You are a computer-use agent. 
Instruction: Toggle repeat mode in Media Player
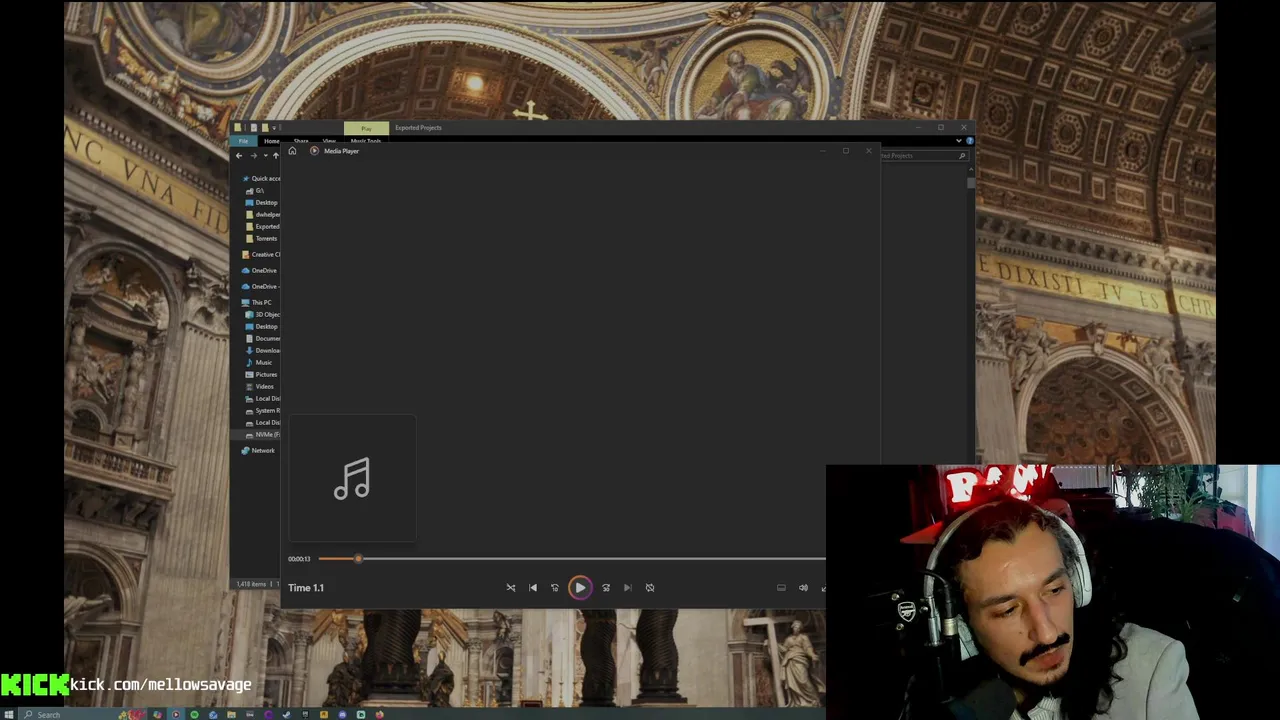(650, 588)
